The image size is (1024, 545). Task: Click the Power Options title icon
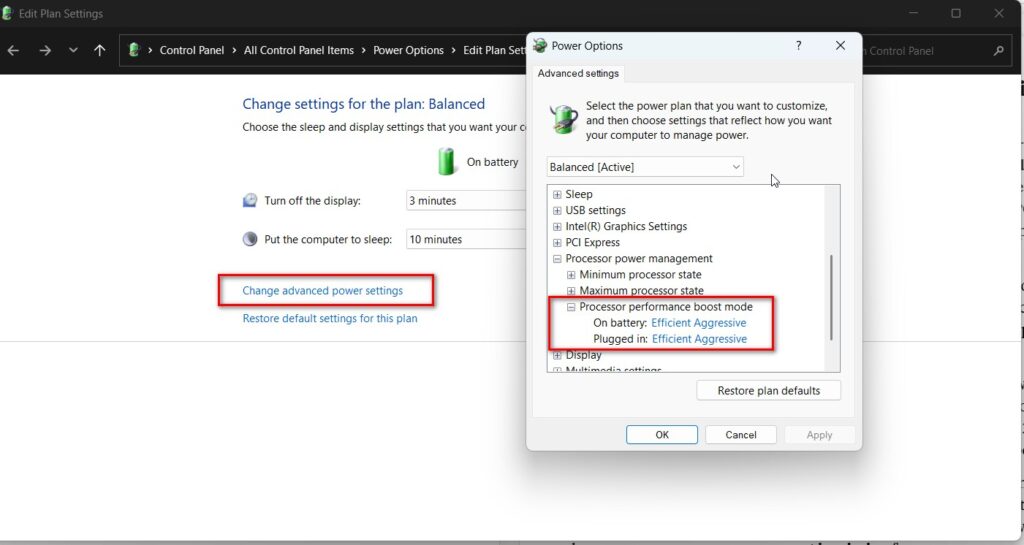click(540, 46)
